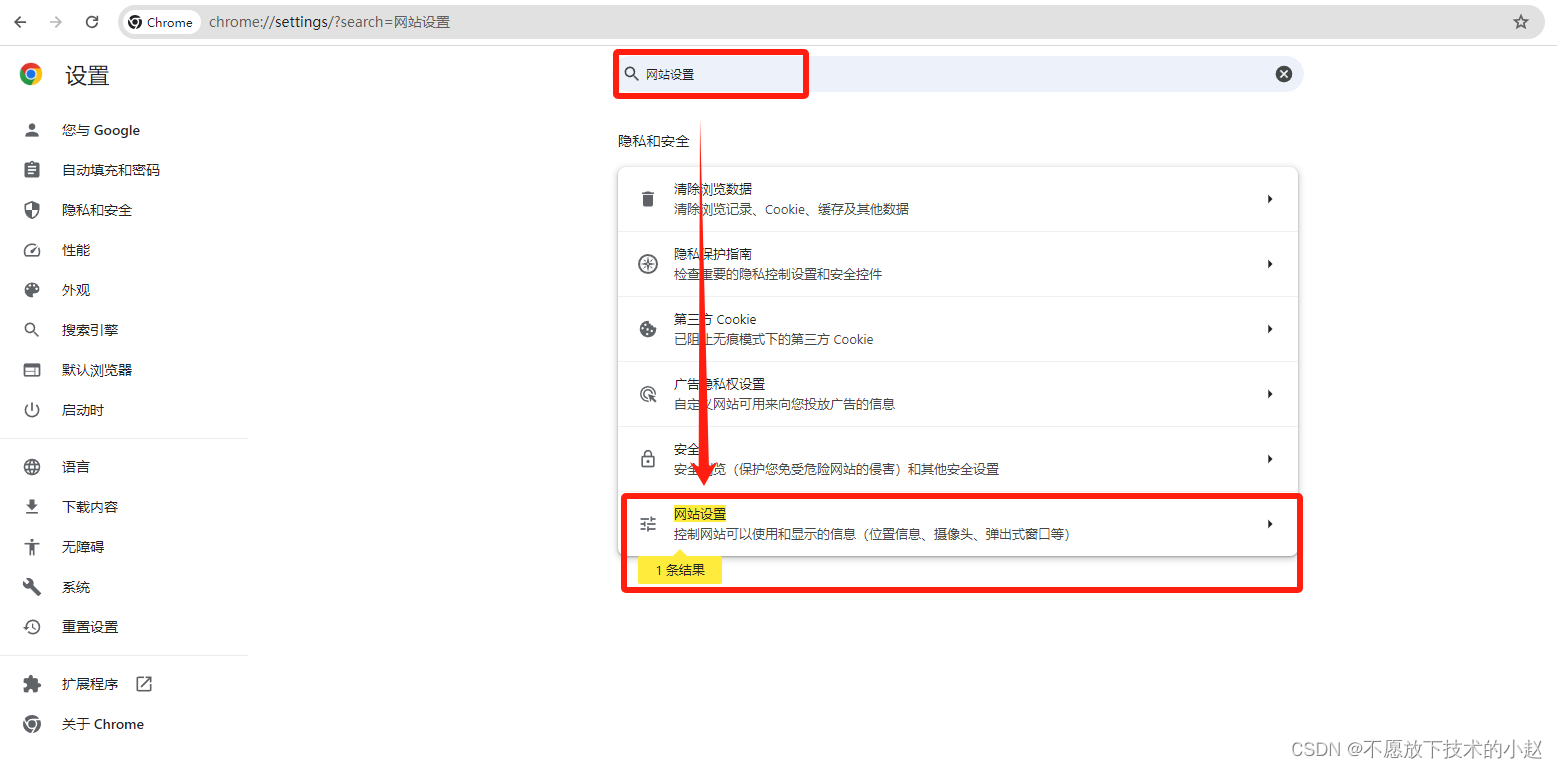Open the highlighted 网站设置 result
The width and height of the screenshot is (1557, 769).
click(958, 524)
